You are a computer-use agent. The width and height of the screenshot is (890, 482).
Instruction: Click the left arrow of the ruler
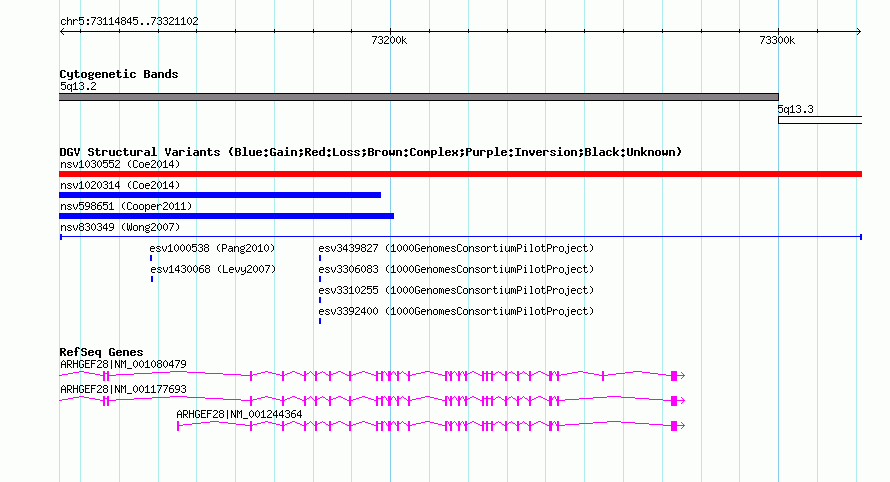tap(62, 32)
